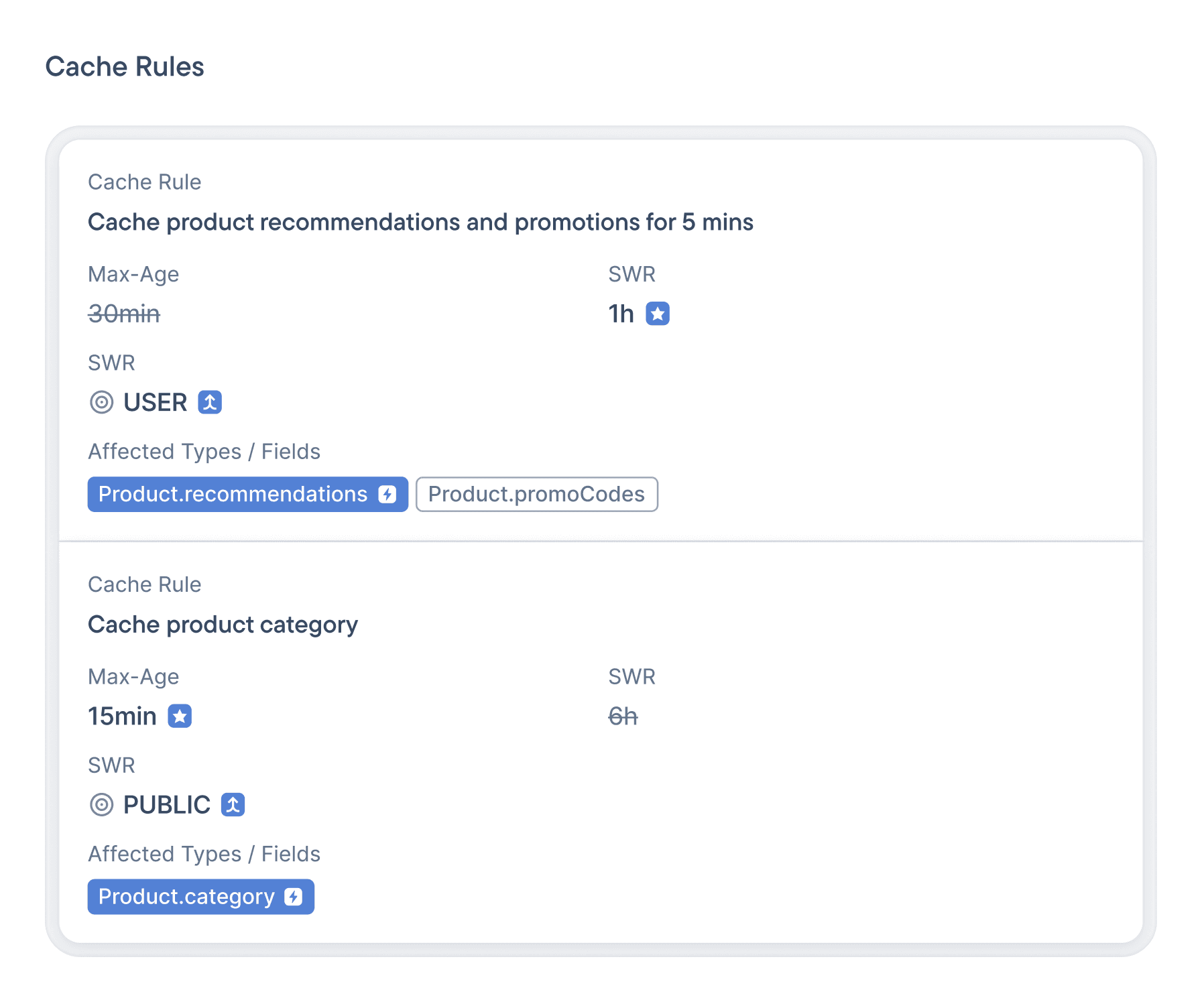Click the 1h SWR value text
Viewport: 1204px width, 1004px height.
(x=621, y=314)
